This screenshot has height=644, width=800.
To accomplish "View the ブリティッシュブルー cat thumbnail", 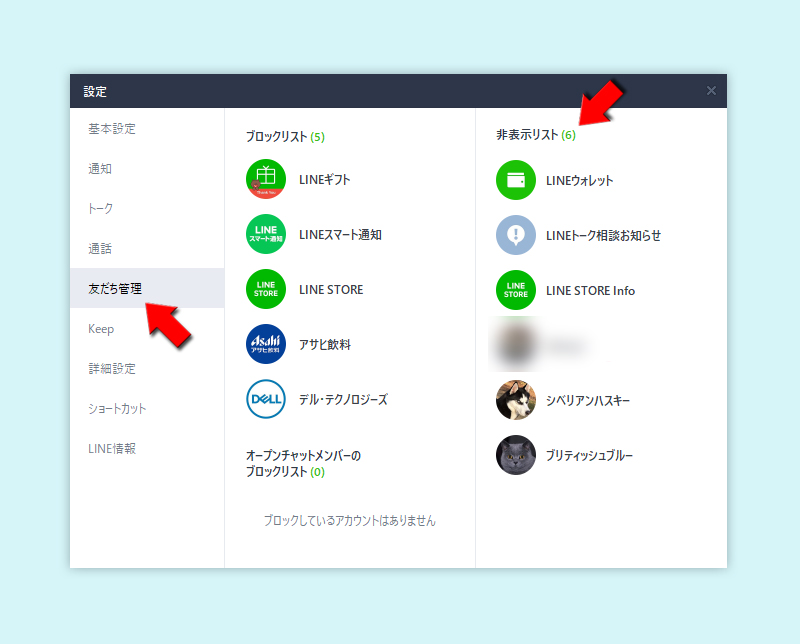I will coord(516,455).
